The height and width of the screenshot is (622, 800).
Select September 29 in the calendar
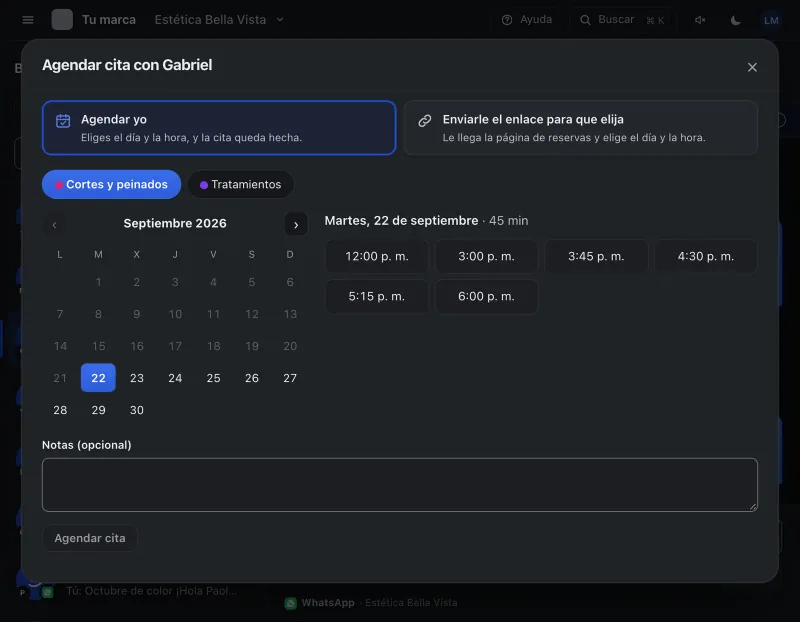[98, 410]
